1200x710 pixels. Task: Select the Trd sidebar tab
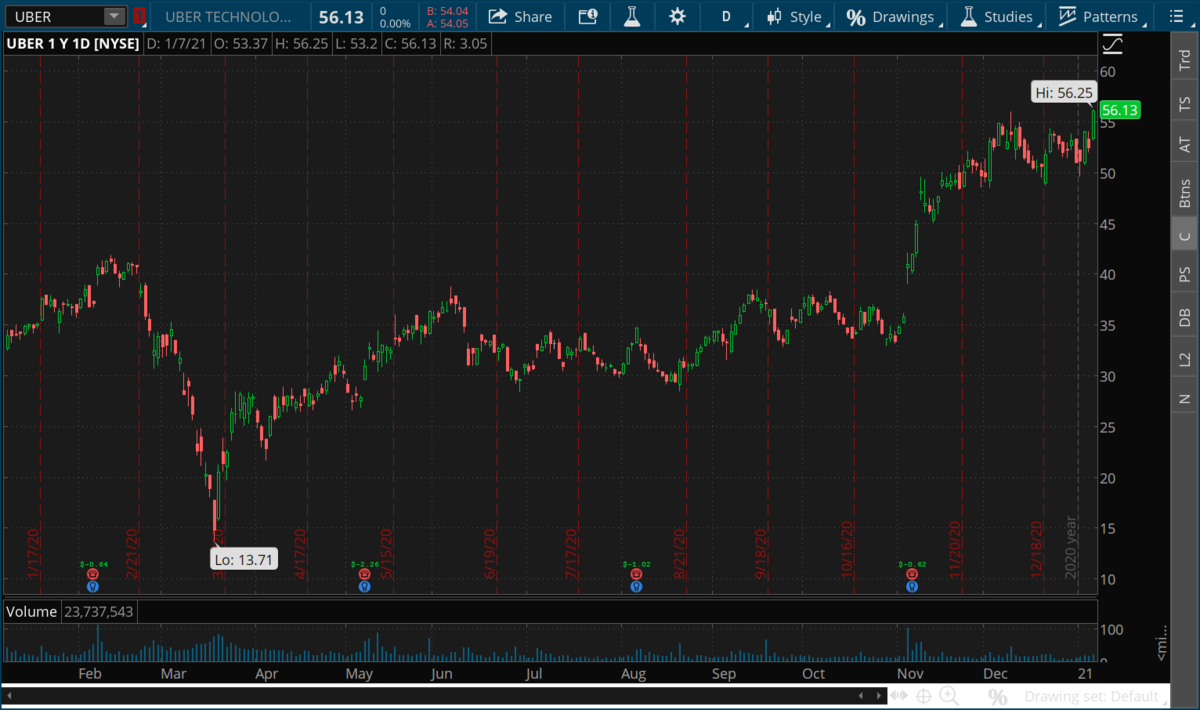pos(1185,60)
